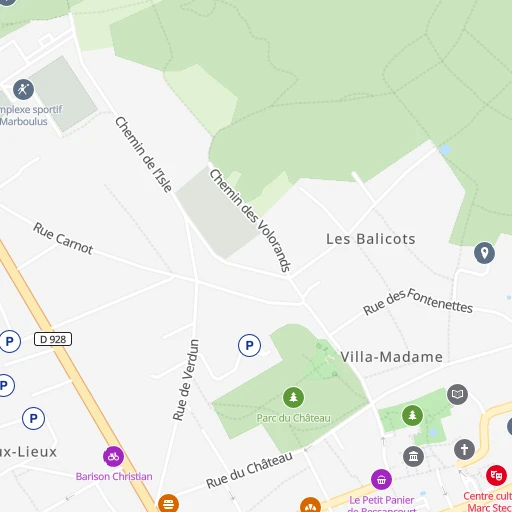The width and height of the screenshot is (512, 512).
Task: Click the parking icon beside D 928 shield
Action: (x=10, y=341)
